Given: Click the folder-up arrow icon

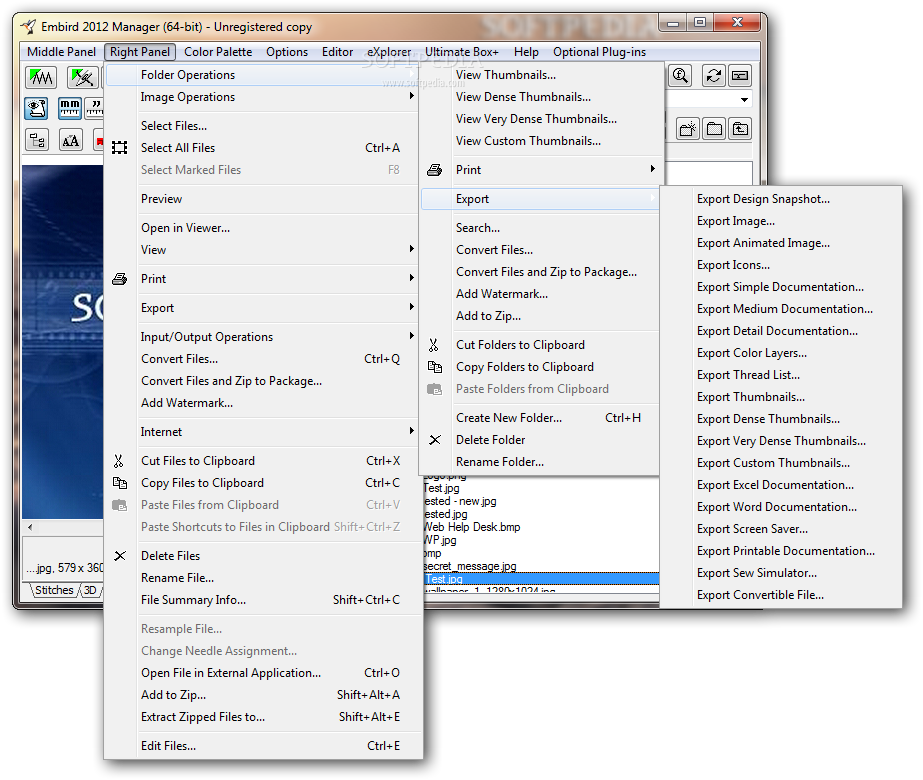Looking at the screenshot, I should [x=740, y=129].
